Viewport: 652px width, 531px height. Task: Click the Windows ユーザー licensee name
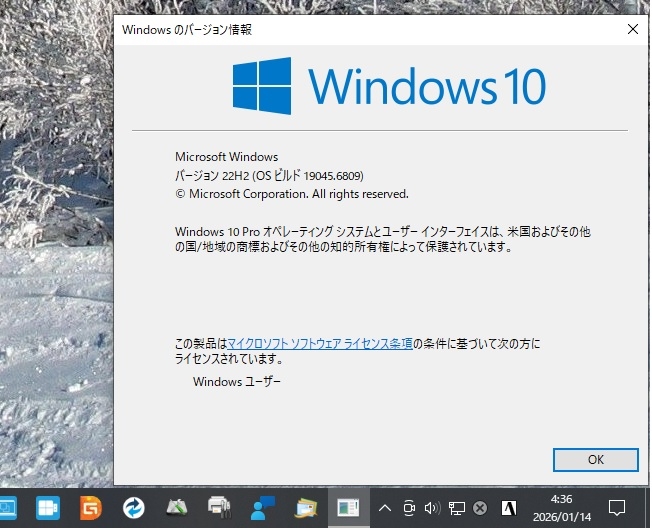point(237,381)
